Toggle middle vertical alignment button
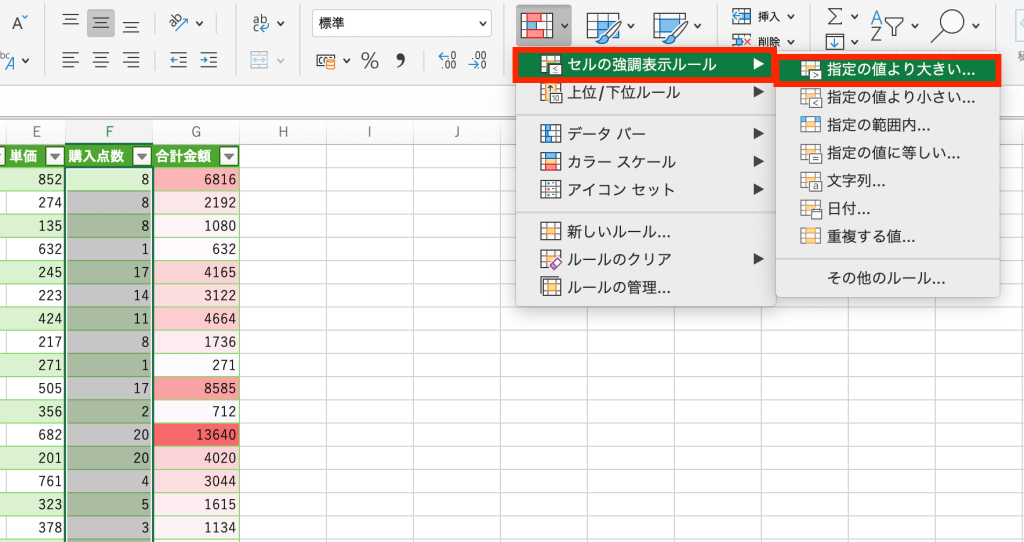Image resolution: width=1024 pixels, height=542 pixels. click(100, 22)
